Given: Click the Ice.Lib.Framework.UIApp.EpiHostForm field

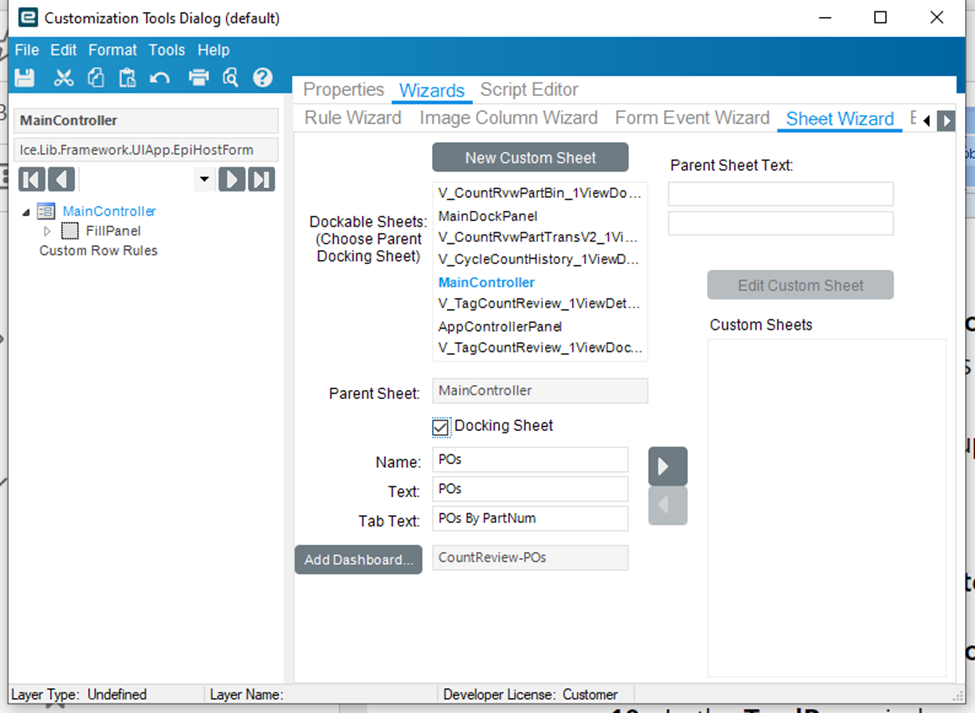Looking at the screenshot, I should 146,150.
